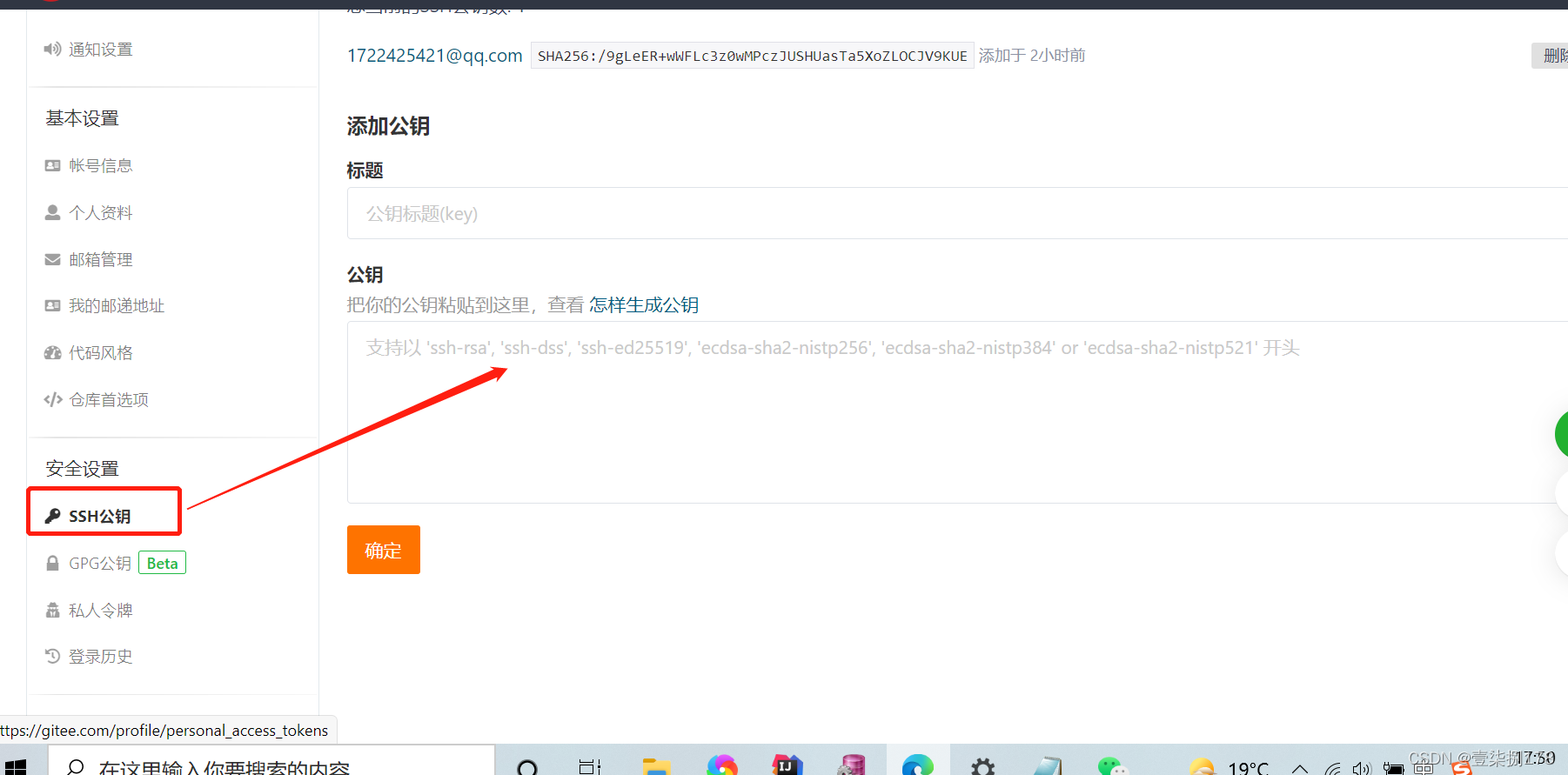This screenshot has width=1568, height=775.
Task: Expand the system tray hidden icons chevron
Action: [x=1300, y=768]
